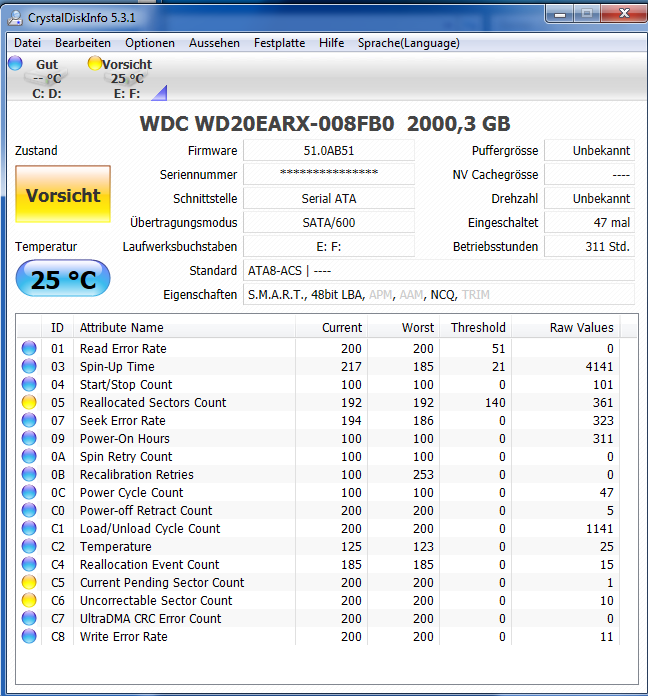Click the status orb for Temperature attribute

(x=29, y=546)
